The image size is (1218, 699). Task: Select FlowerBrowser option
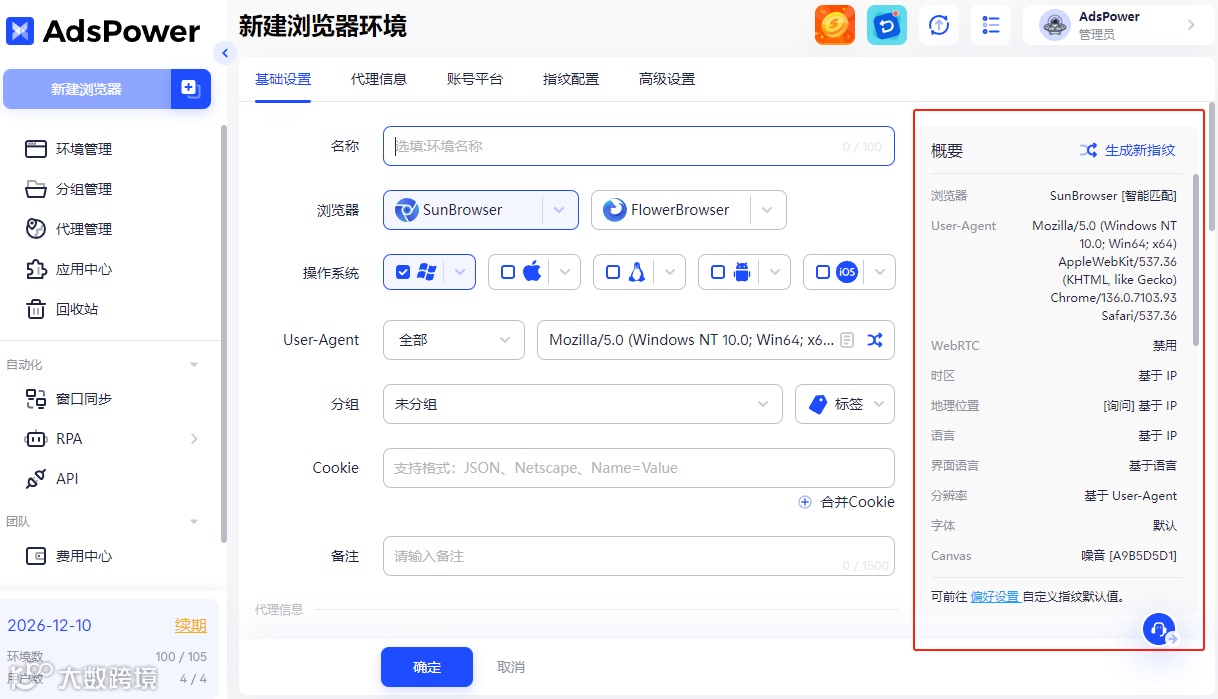pyautogui.click(x=671, y=210)
